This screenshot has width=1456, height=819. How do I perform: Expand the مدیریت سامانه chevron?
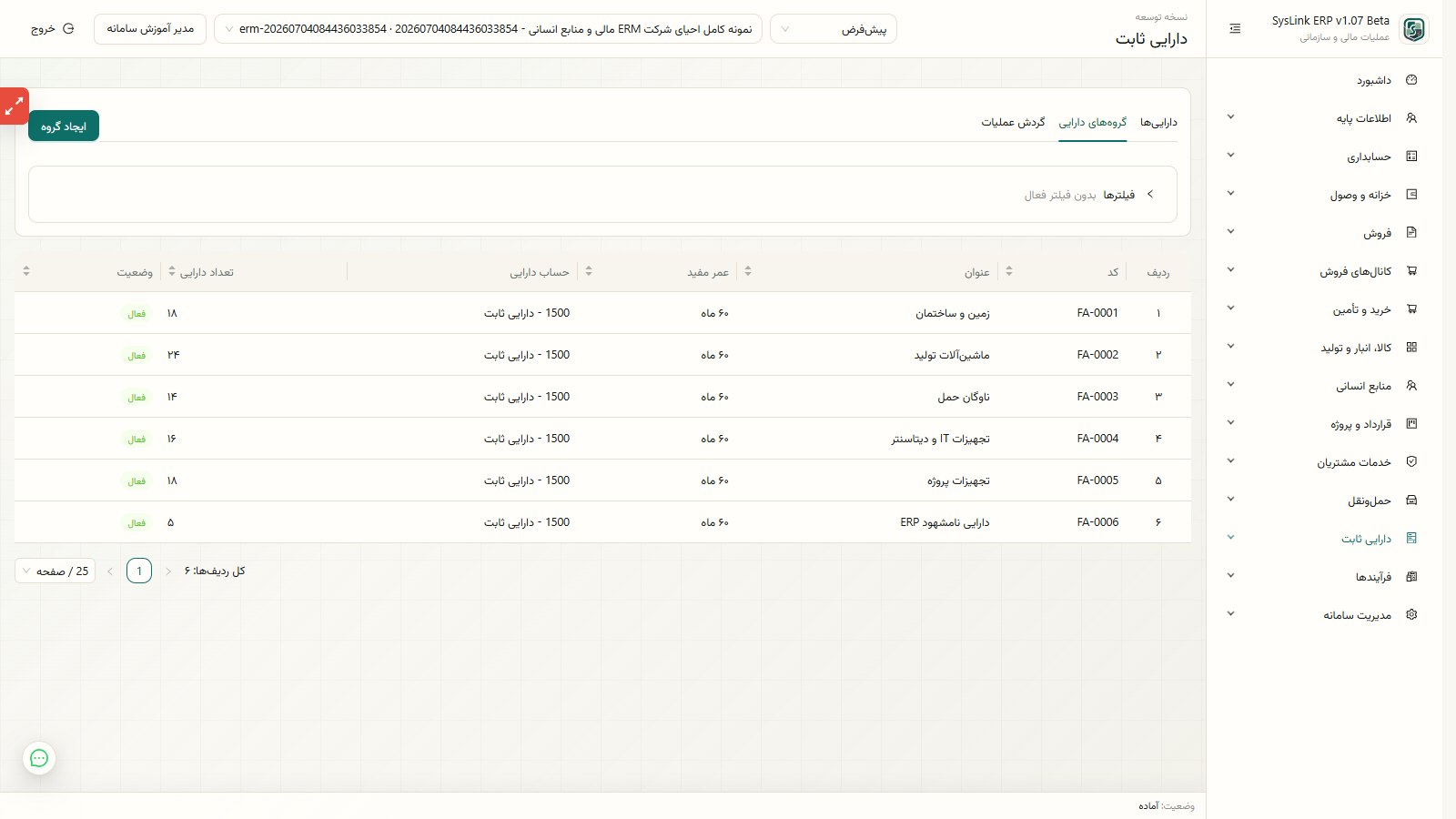[x=1230, y=614]
